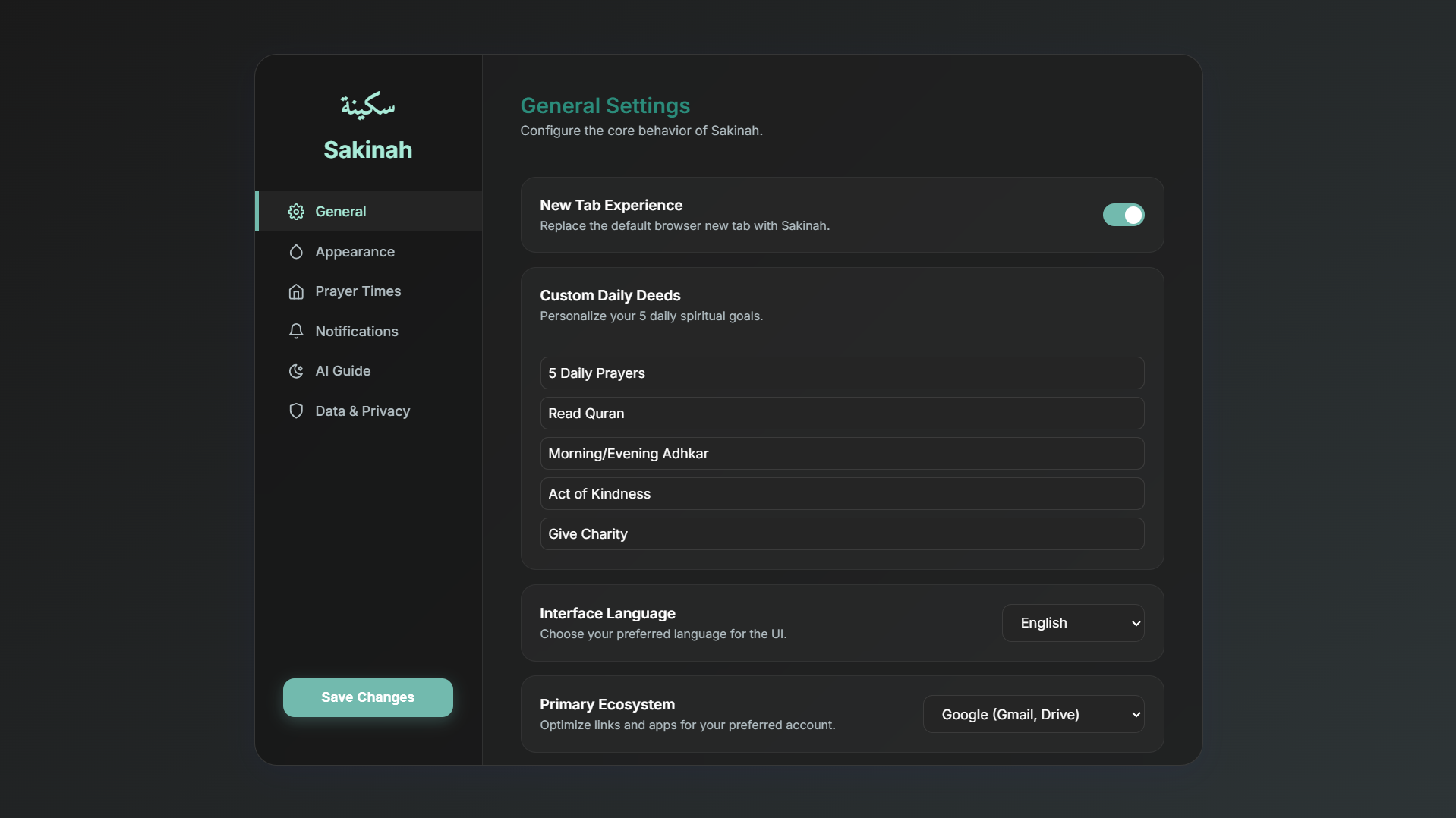Disable the New Tab Experience toggle
The image size is (1456, 818).
(x=1124, y=215)
